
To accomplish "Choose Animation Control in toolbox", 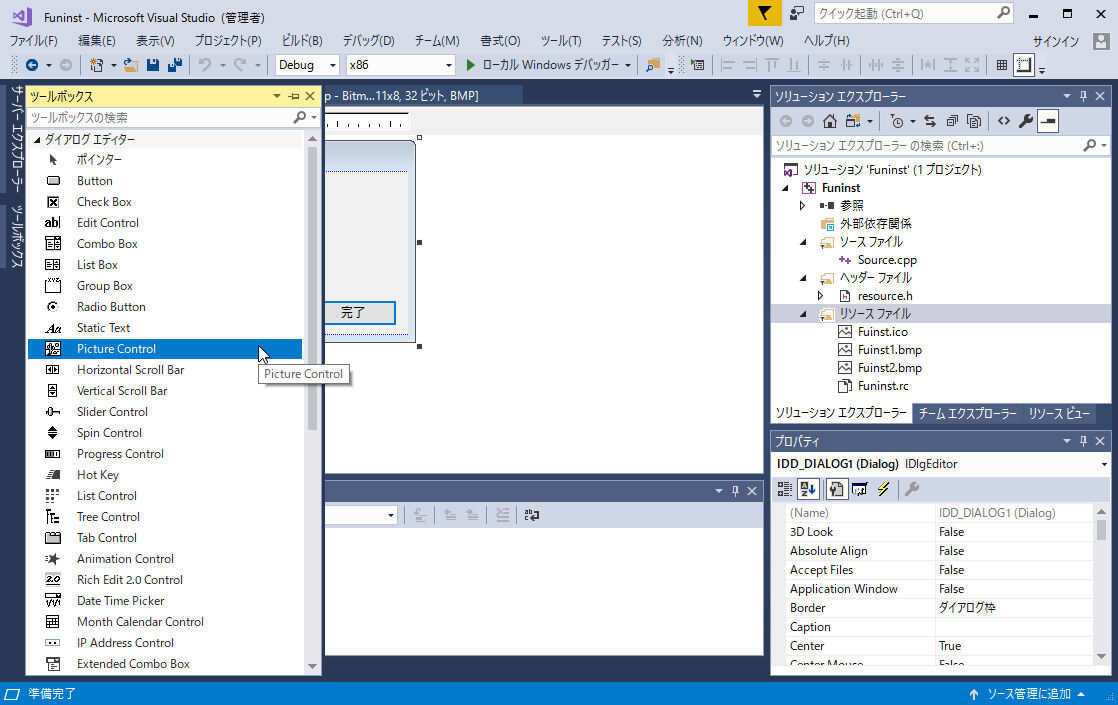I will [165, 560].
